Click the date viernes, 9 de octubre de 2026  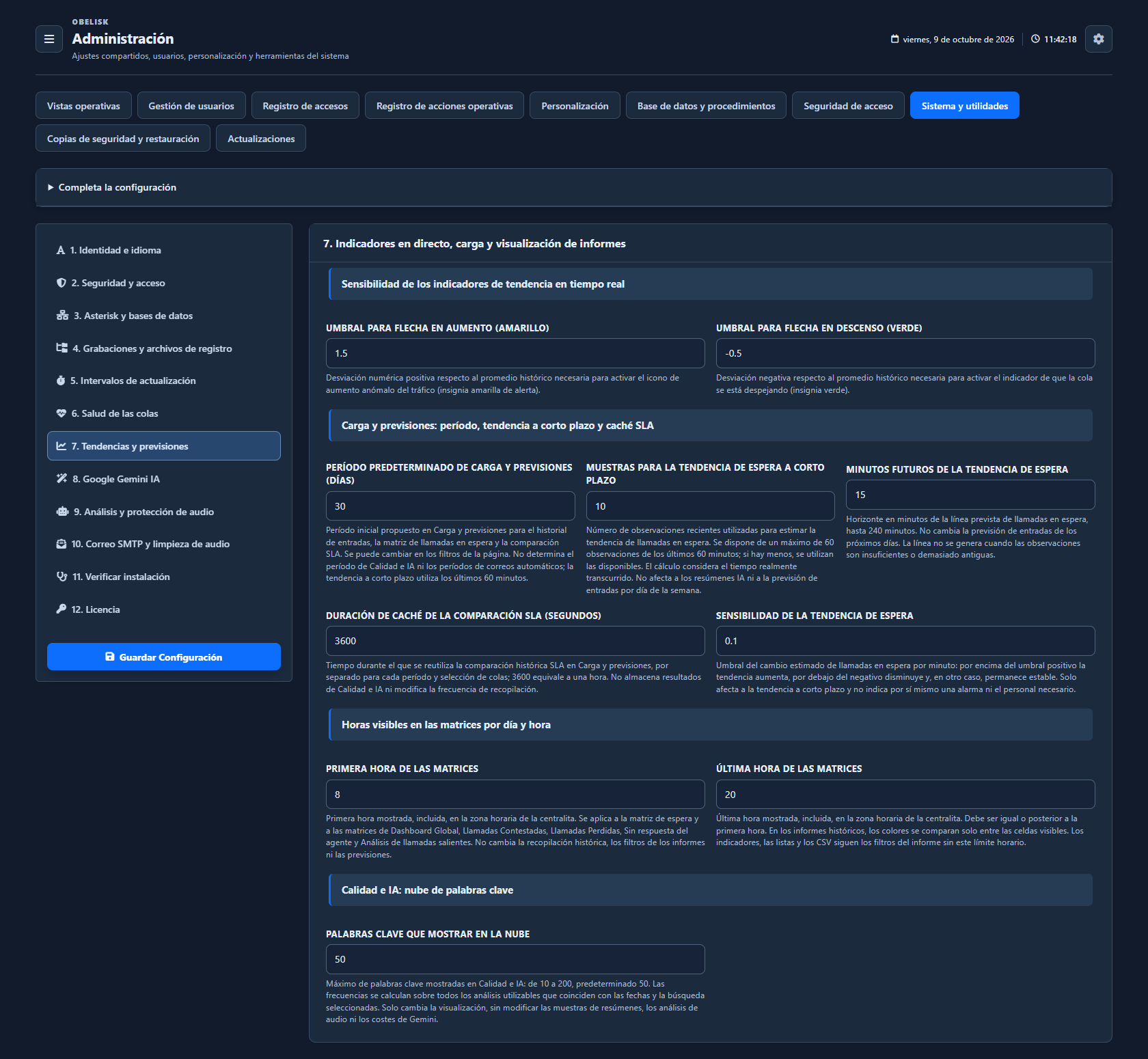tap(958, 40)
